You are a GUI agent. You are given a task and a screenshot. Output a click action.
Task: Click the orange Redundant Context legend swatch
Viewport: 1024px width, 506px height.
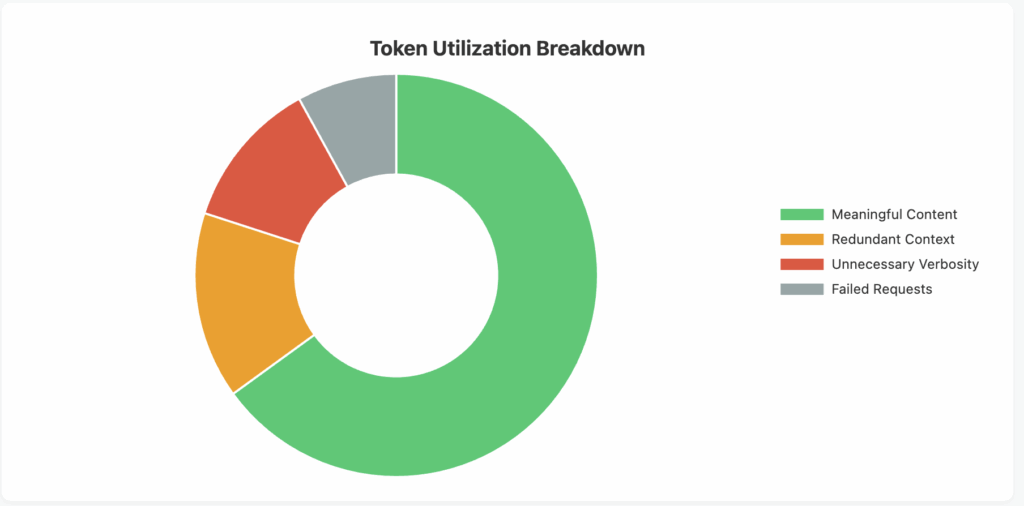tap(801, 240)
